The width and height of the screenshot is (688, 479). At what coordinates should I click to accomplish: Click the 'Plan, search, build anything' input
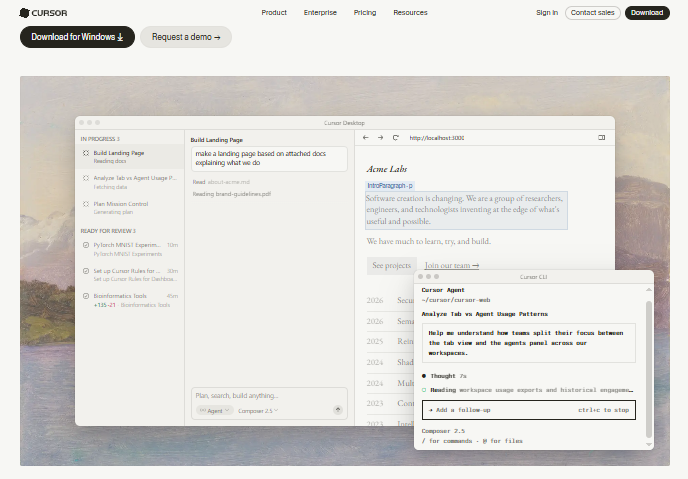pyautogui.click(x=269, y=396)
